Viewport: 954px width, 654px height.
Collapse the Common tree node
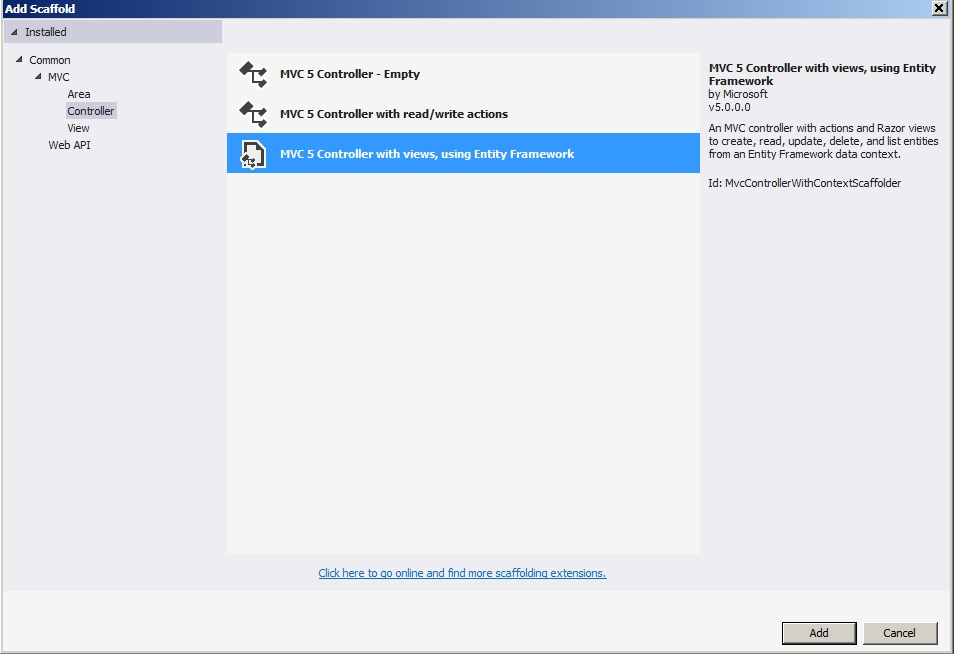[19, 60]
